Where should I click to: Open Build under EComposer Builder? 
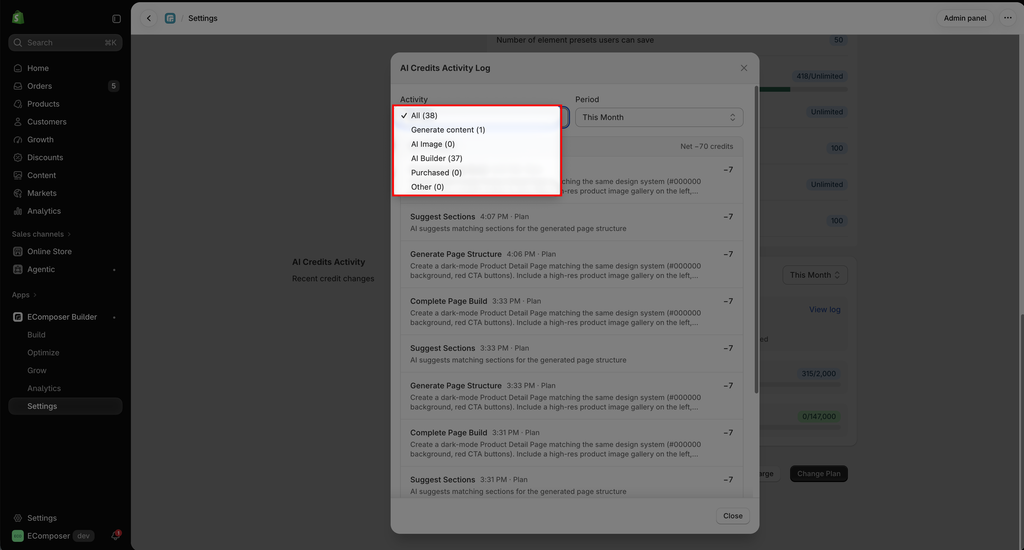point(37,335)
